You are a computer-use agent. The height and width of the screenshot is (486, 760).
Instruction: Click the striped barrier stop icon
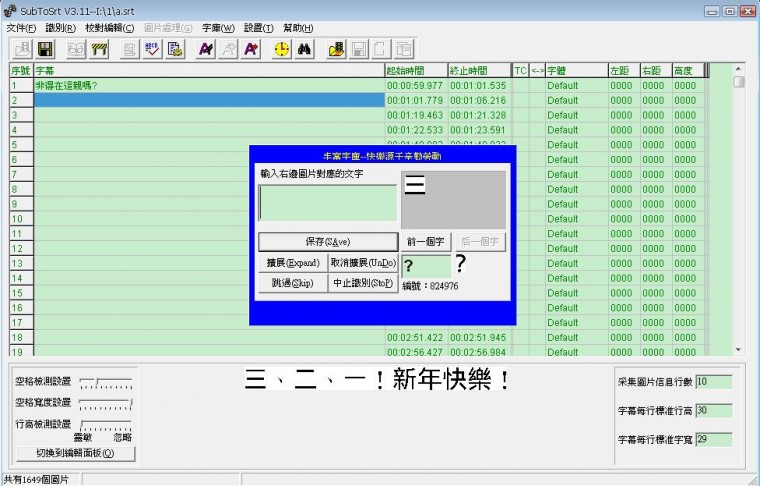point(99,49)
